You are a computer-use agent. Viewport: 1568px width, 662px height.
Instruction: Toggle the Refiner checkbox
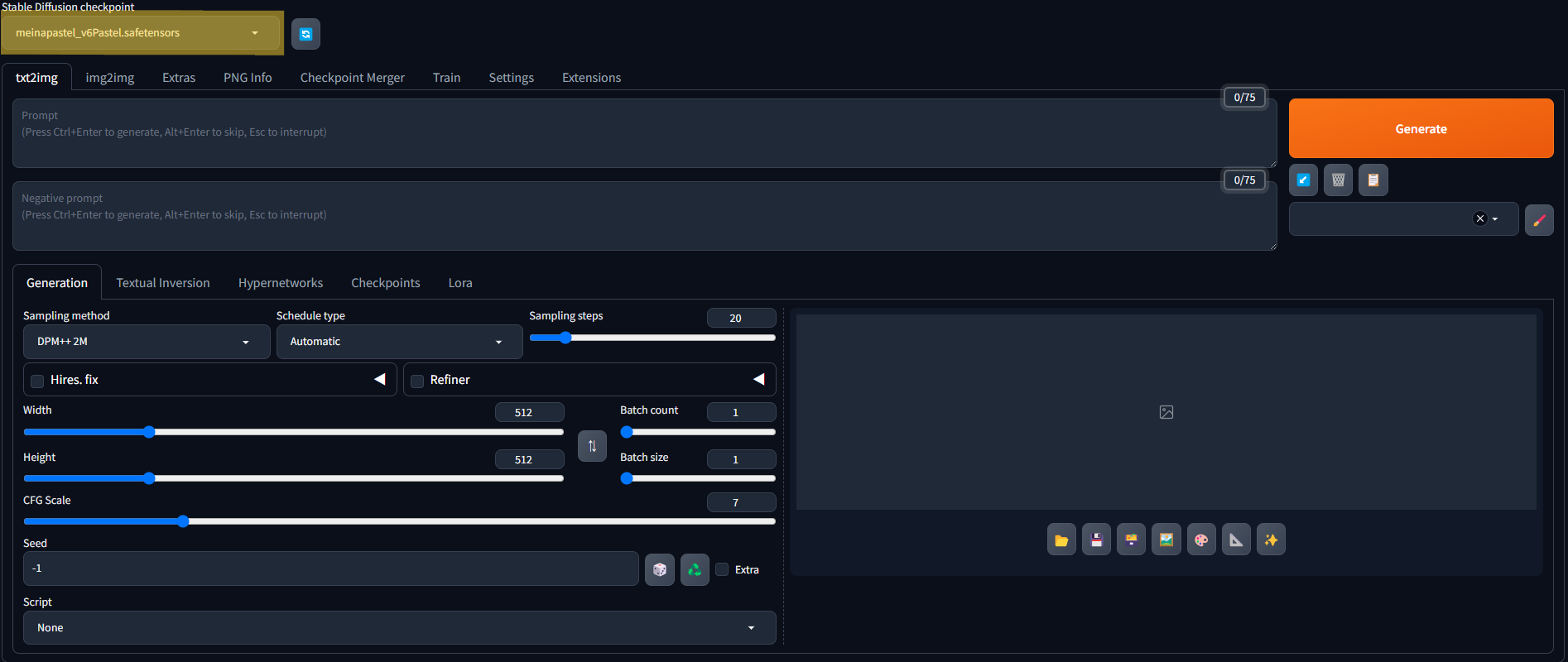(x=417, y=381)
